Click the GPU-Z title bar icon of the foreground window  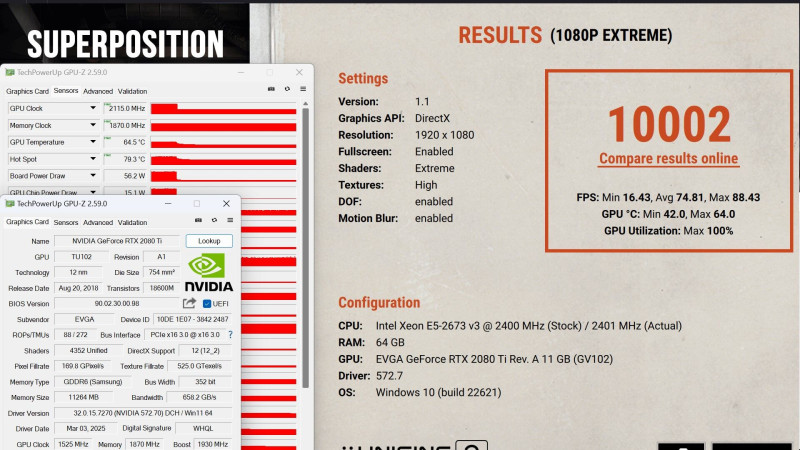tap(10, 204)
